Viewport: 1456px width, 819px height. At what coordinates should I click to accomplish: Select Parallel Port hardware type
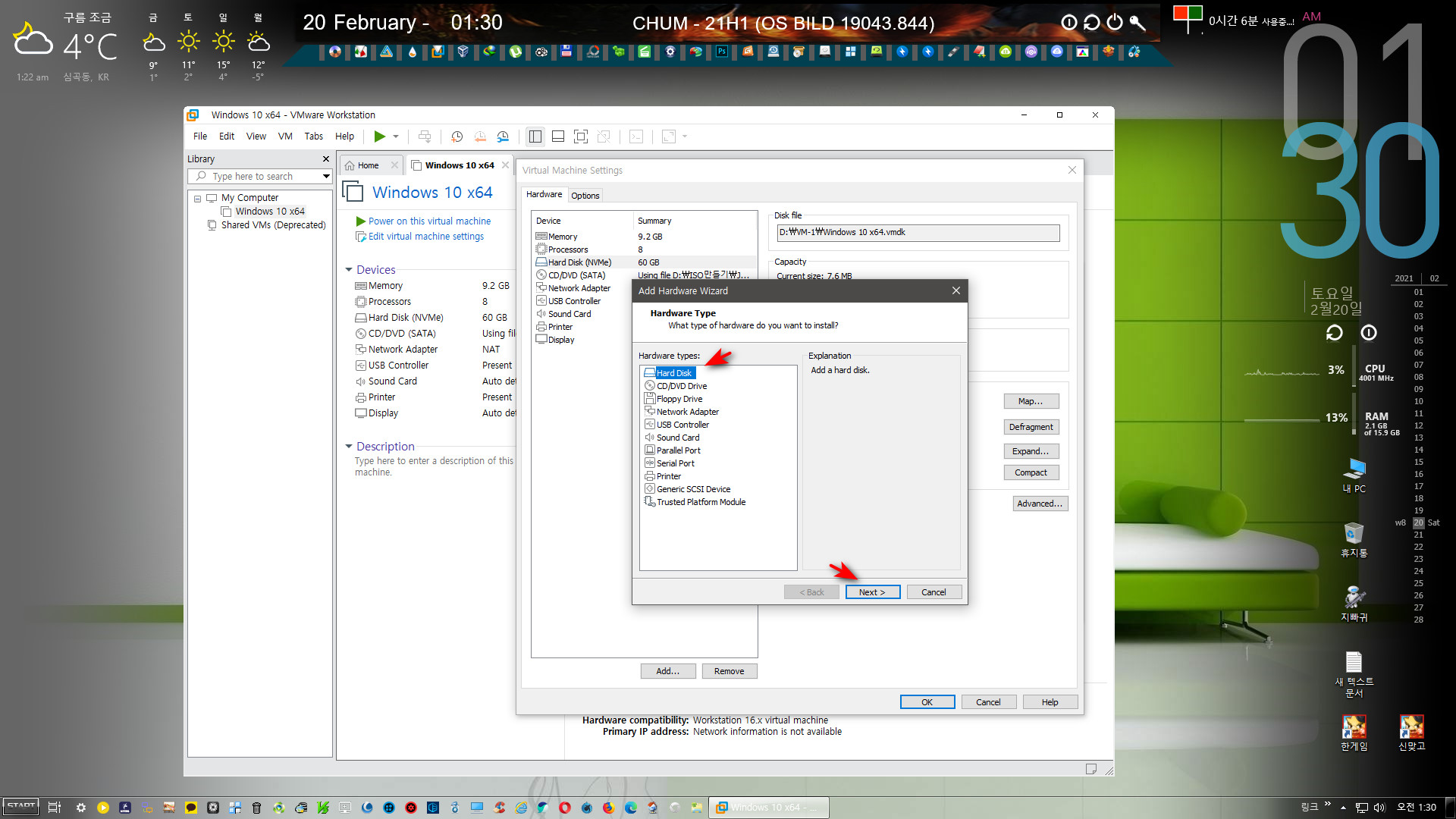point(678,450)
